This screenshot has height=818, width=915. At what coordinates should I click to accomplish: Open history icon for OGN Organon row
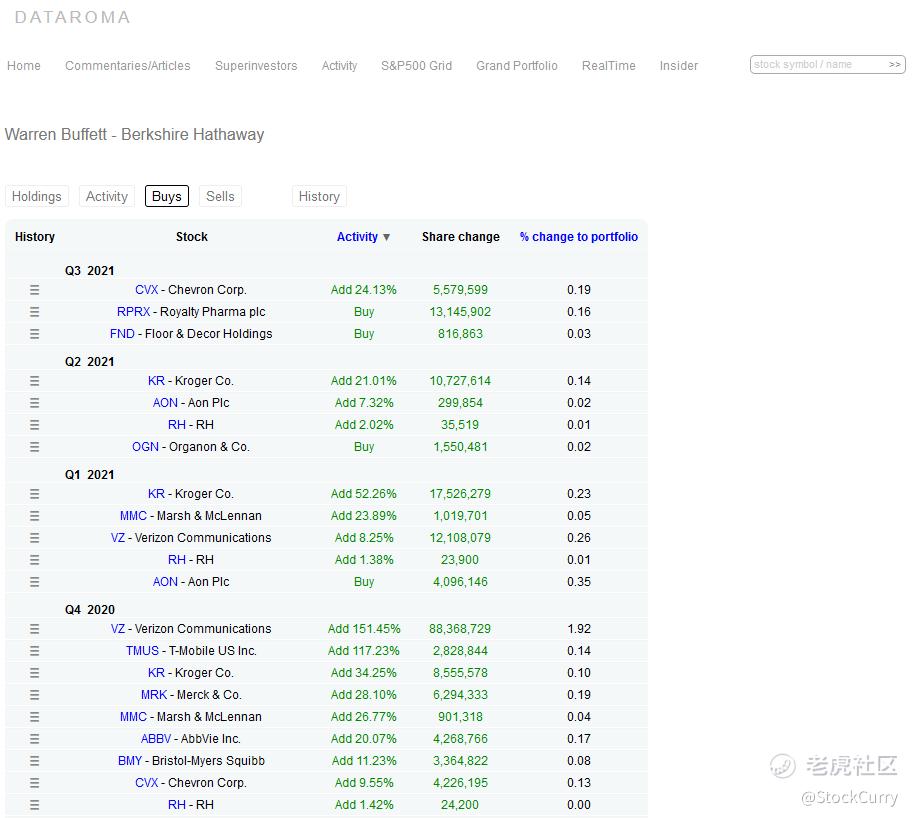tap(34, 447)
